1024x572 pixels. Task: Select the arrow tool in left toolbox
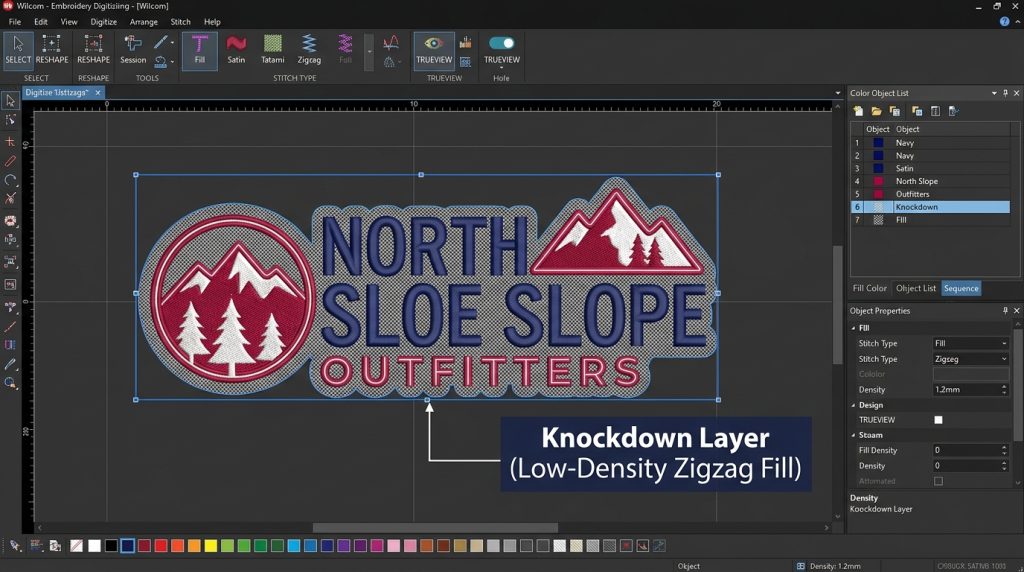click(x=10, y=101)
